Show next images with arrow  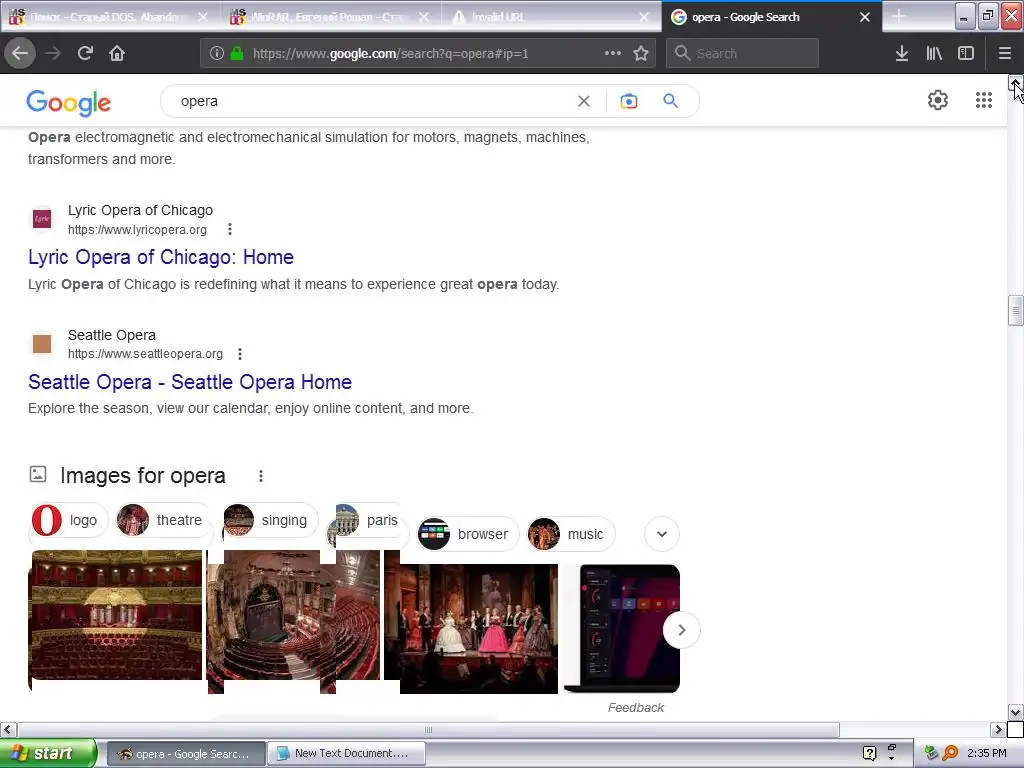pos(681,630)
